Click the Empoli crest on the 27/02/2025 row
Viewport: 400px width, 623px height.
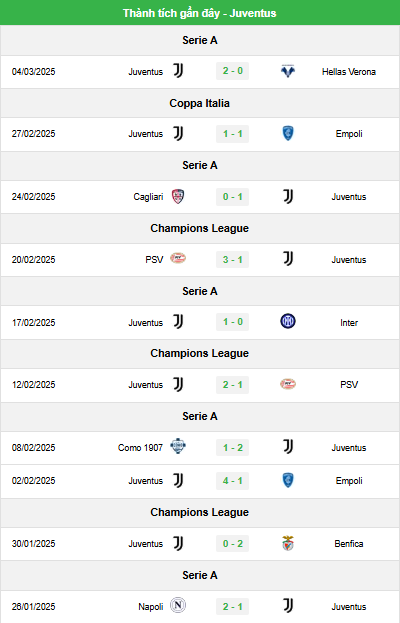tap(288, 134)
